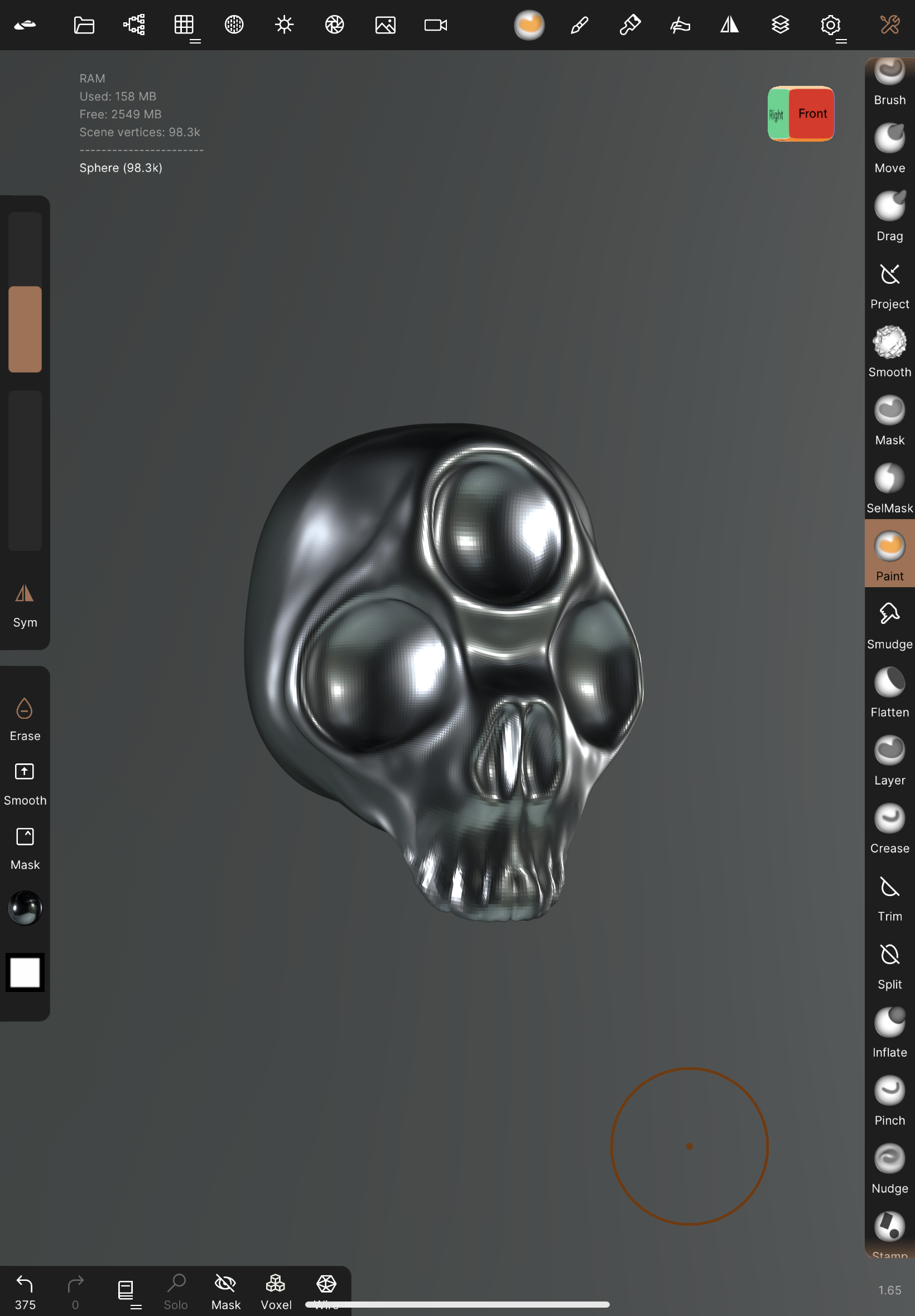Screen dimensions: 915x1316
Task: Toggle Solo mode in bottom bar
Action: click(175, 1291)
